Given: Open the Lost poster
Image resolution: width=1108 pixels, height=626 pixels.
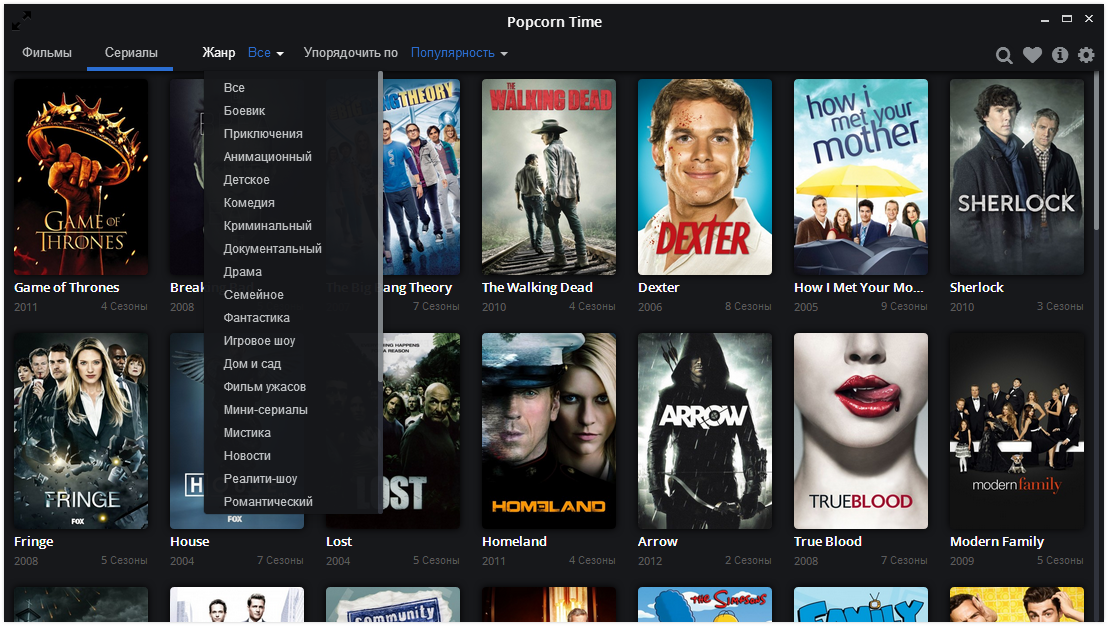Looking at the screenshot, I should 421,431.
